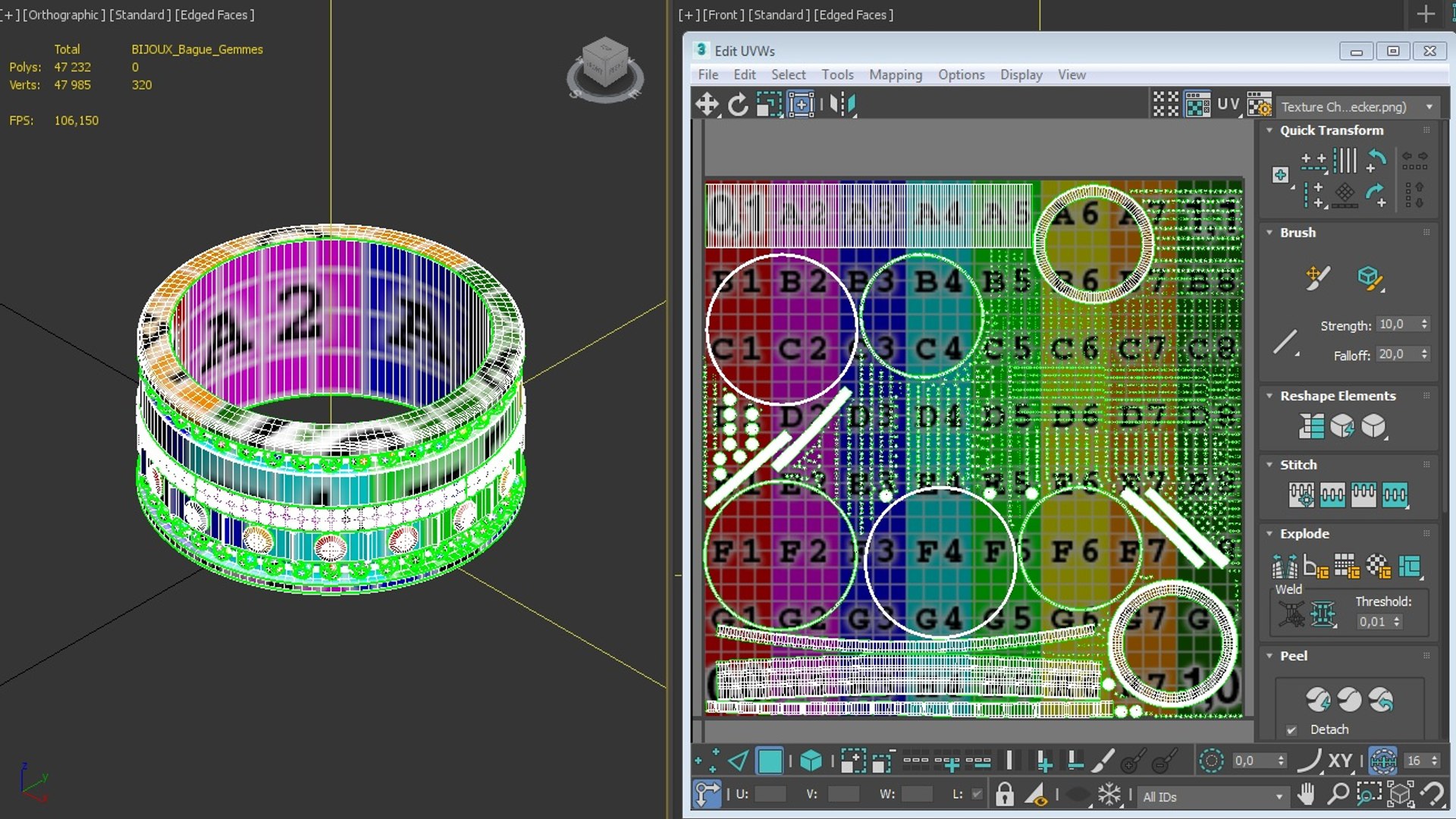This screenshot has height=819, width=1456.
Task: Click the Edged Faces label in orthographic viewport
Action: click(215, 14)
